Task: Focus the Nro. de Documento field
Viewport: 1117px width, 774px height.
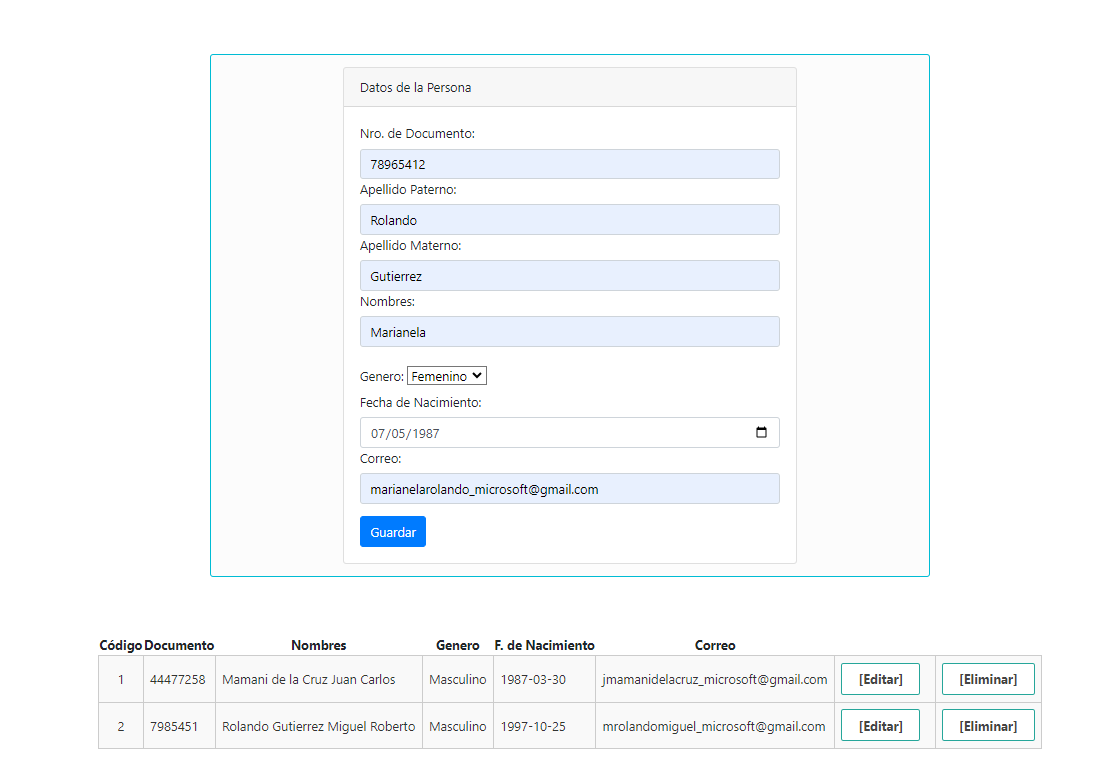Action: point(569,164)
